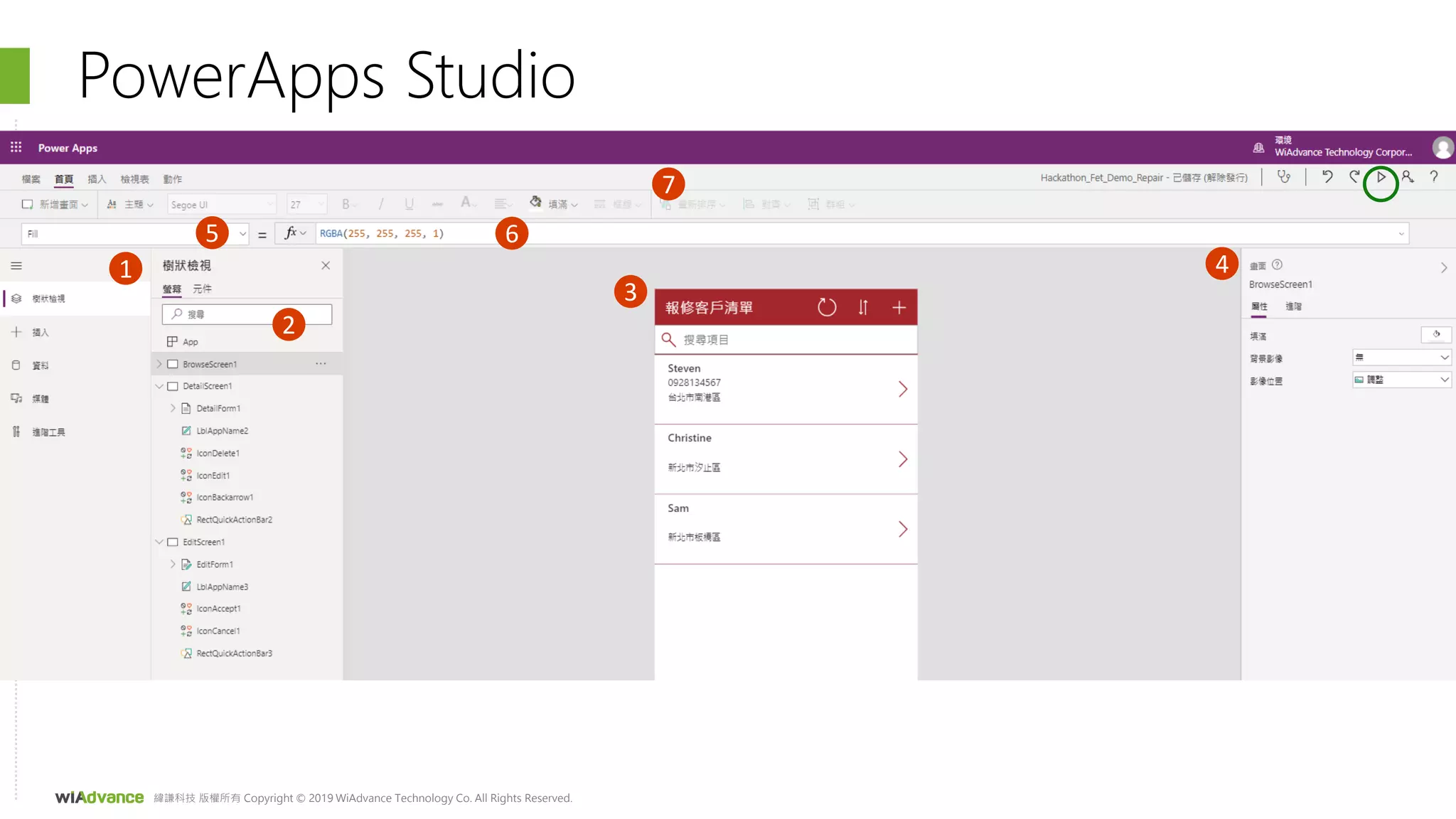Switch to the 插入 ribbon tab
The height and width of the screenshot is (819, 1456).
pyautogui.click(x=97, y=179)
